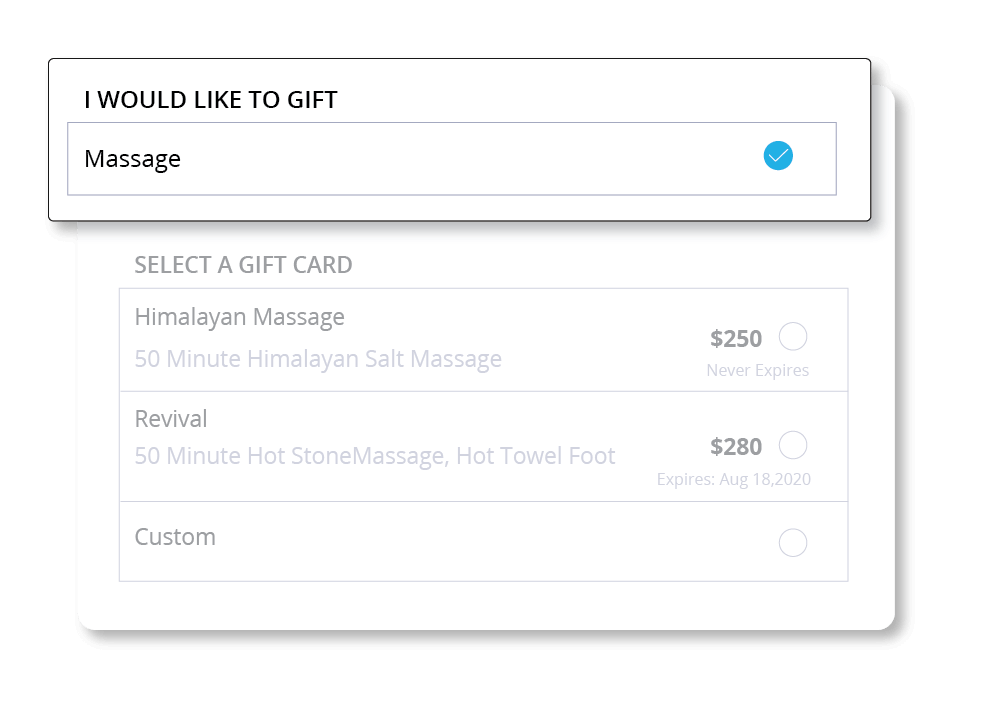Viewport: 1003px width, 725px height.
Task: Click the Never Expires label
Action: click(x=757, y=370)
